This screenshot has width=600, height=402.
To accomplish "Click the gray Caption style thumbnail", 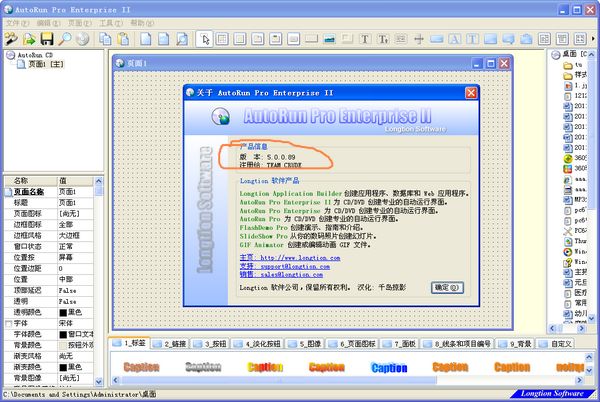I will coord(203,367).
